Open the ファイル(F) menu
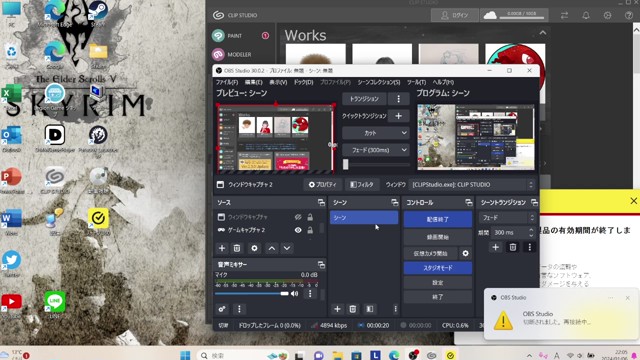640x360 pixels. click(x=227, y=82)
